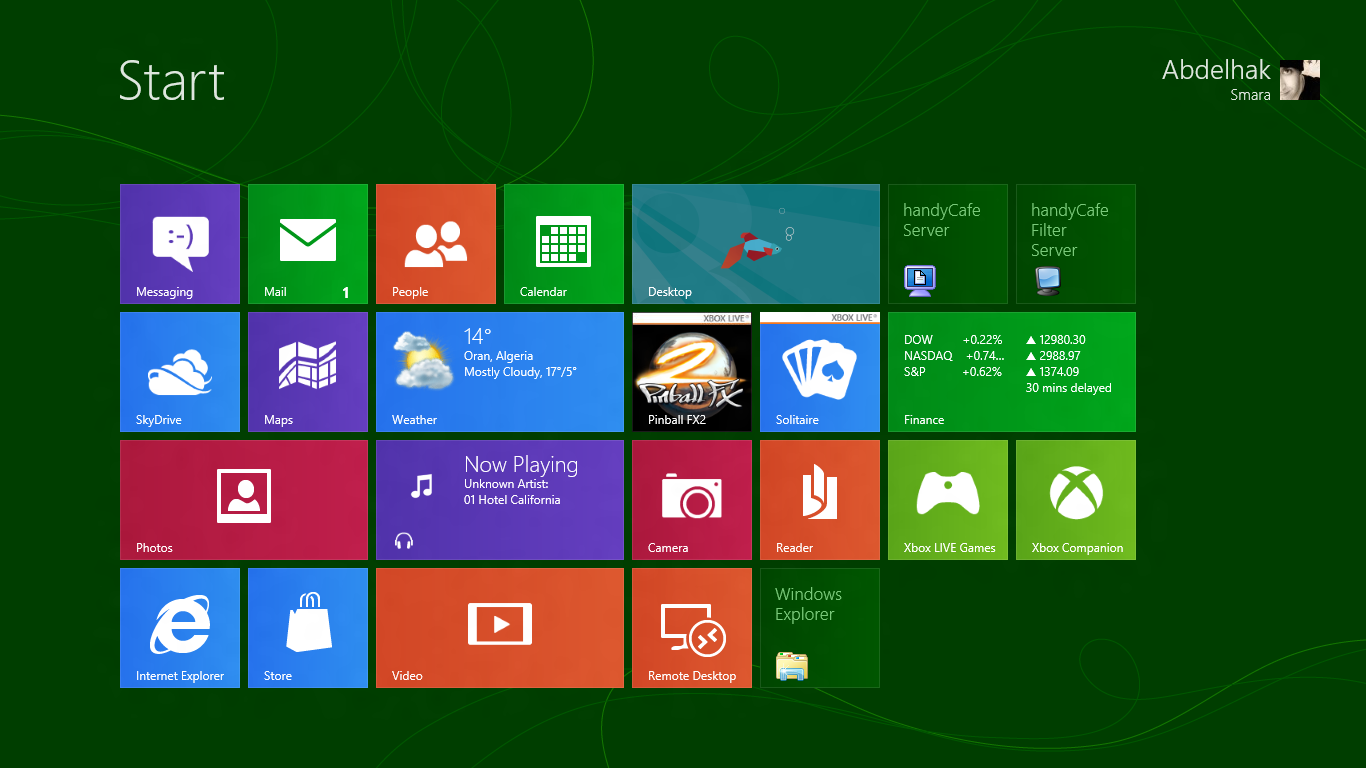Open Xbox Companion tile

click(x=1076, y=500)
